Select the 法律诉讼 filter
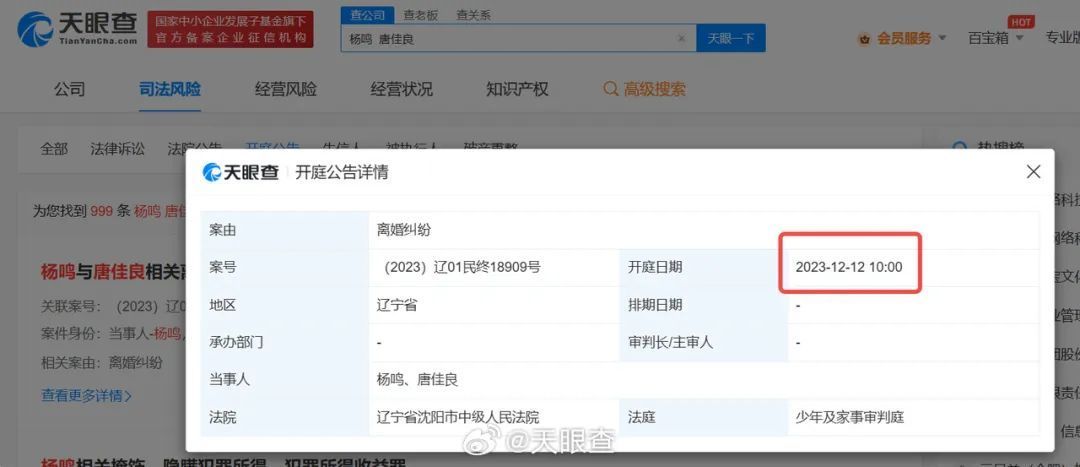Screen dimensions: 1080x467 (x=117, y=149)
